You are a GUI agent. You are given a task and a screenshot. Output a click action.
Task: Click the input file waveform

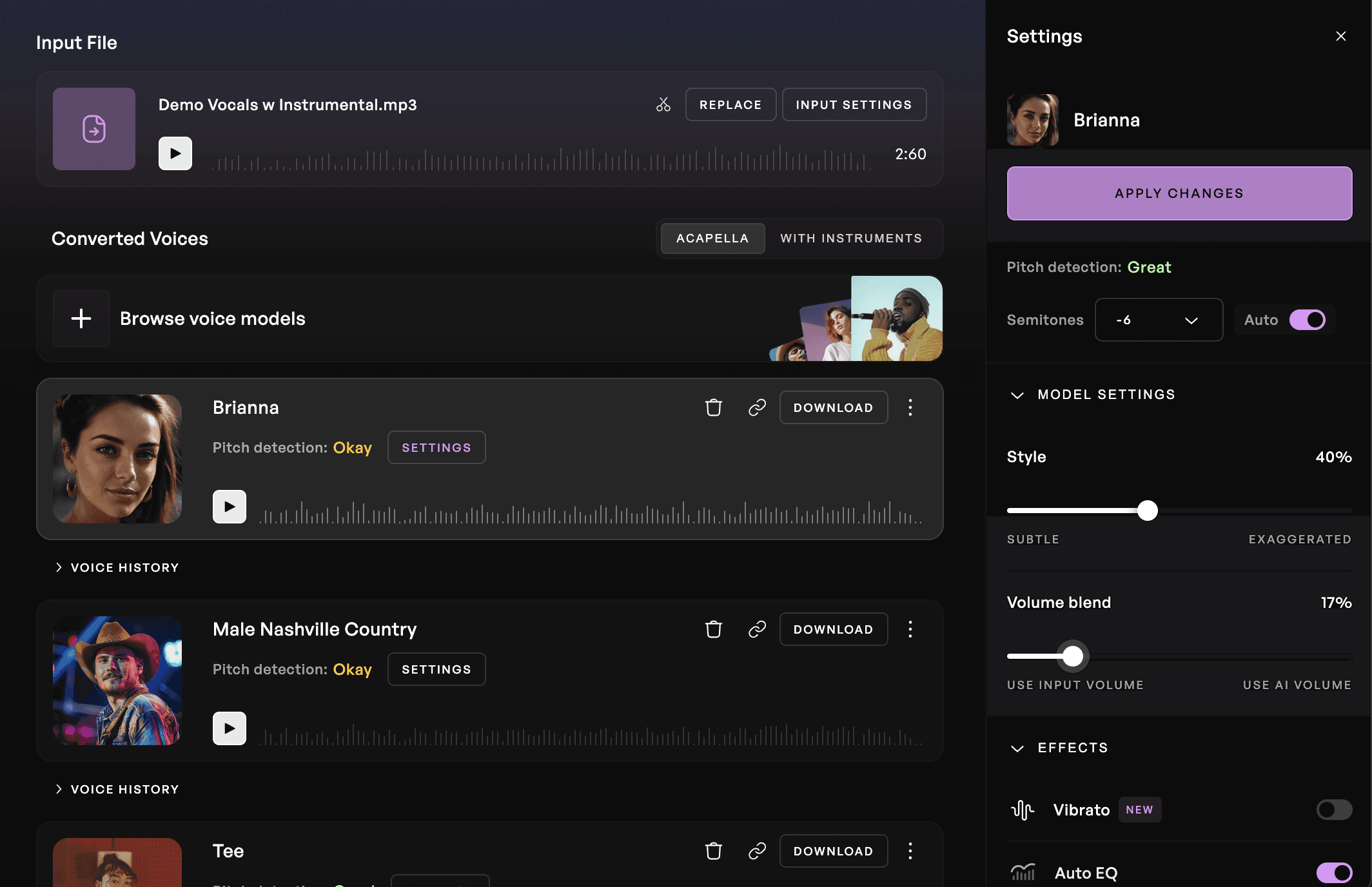point(542,158)
